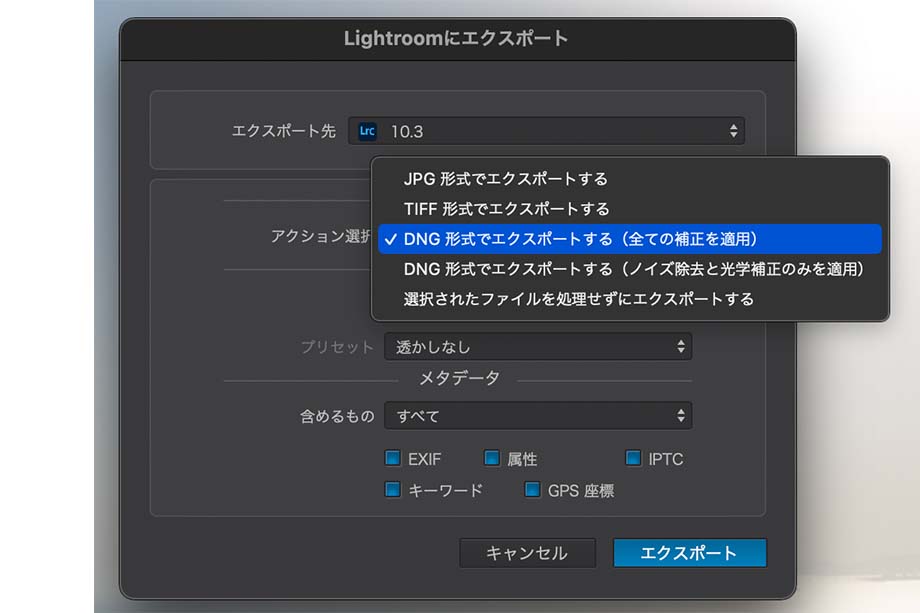Choose TIFF 形式でエクスポートする menu option
The height and width of the screenshot is (613, 920).
click(630, 209)
